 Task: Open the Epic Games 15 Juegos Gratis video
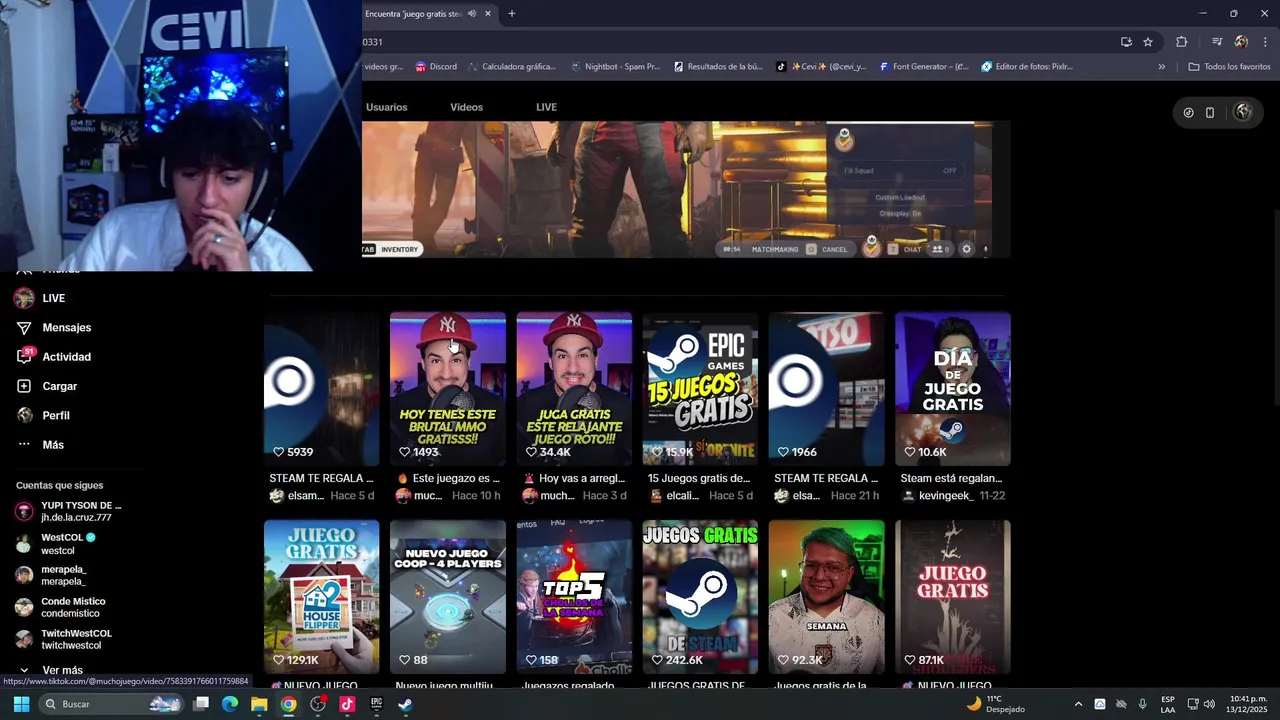click(700, 389)
